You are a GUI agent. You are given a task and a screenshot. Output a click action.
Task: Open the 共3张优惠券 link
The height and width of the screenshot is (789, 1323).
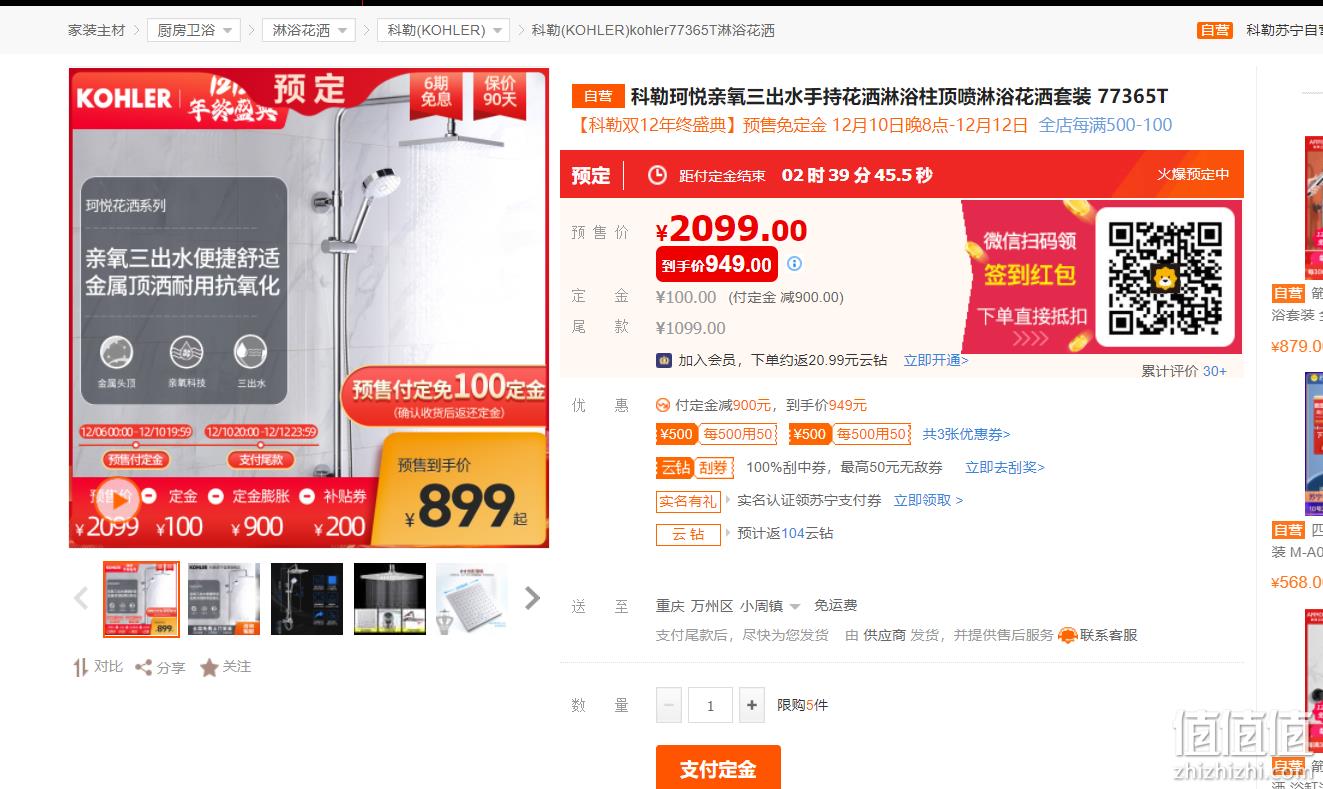966,434
